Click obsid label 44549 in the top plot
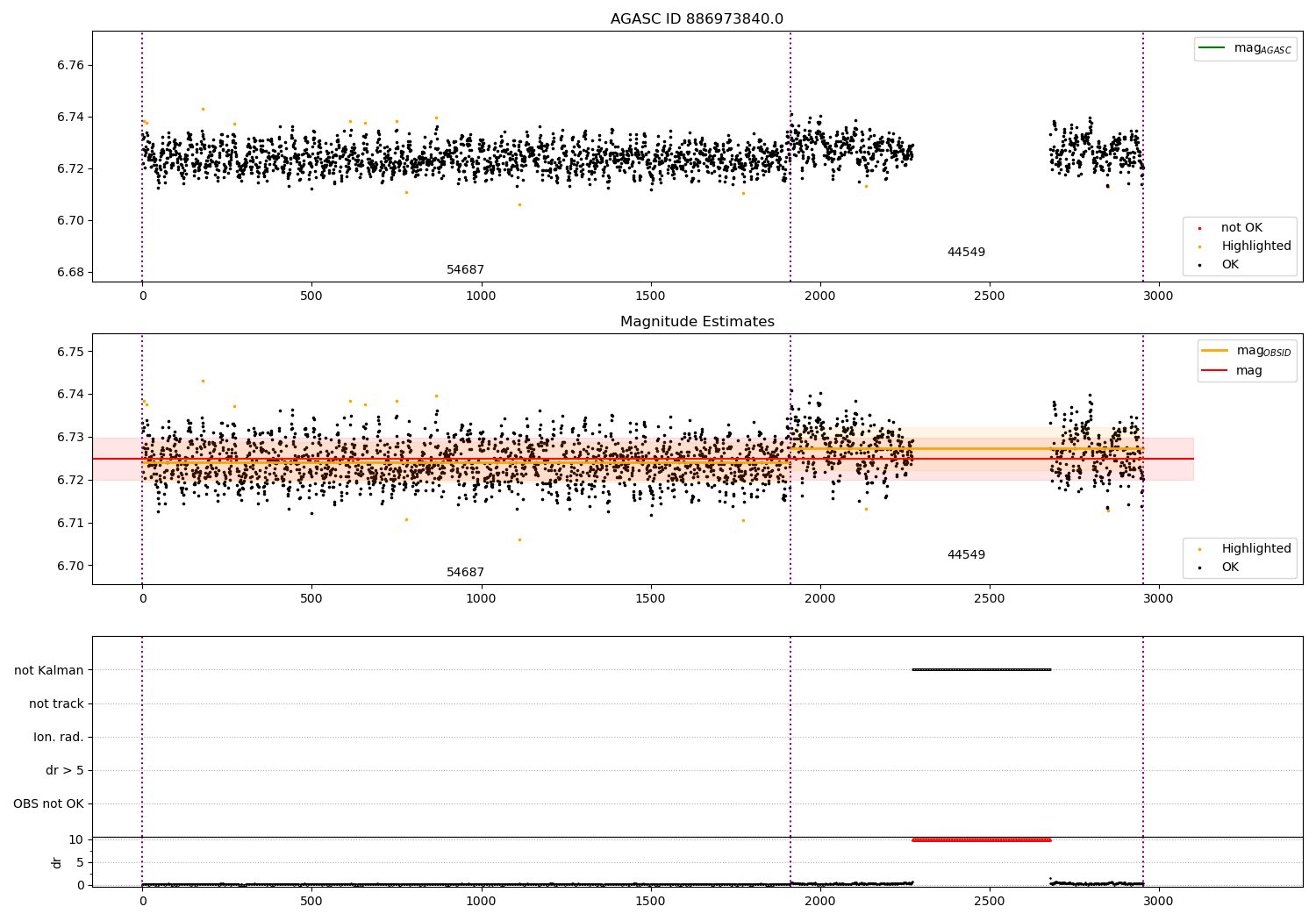1316x921 pixels. pos(966,253)
